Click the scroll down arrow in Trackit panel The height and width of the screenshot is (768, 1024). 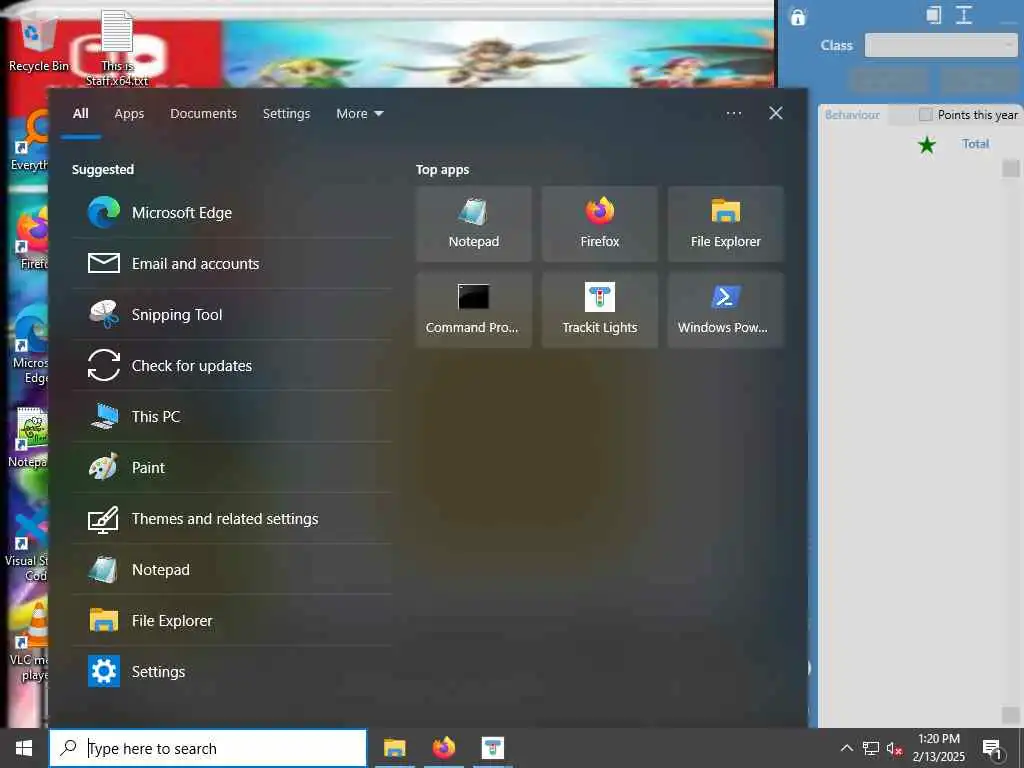[1010, 715]
